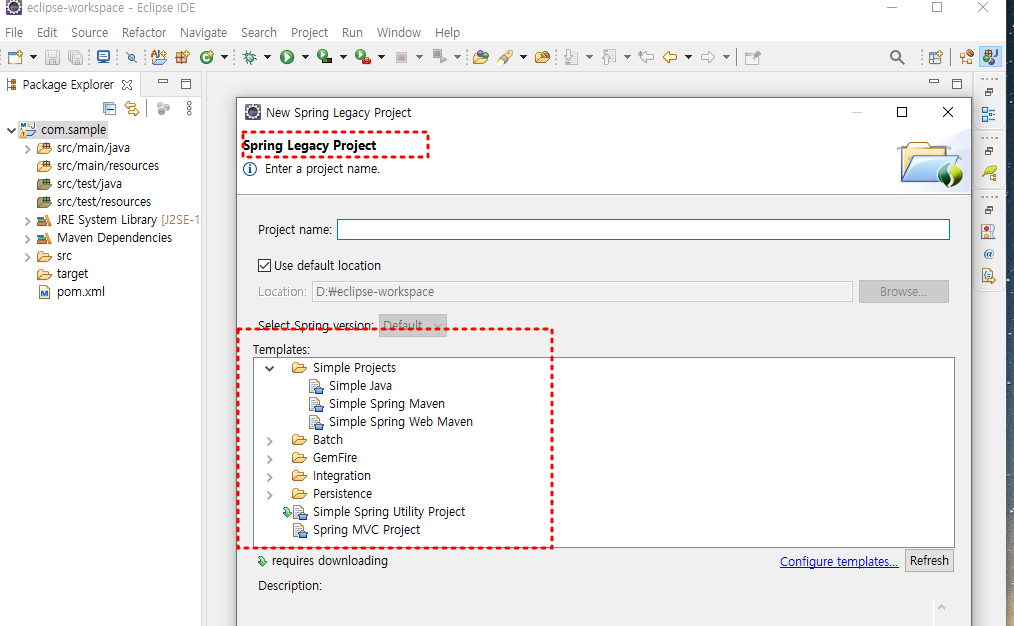Screen dimensions: 1014x626
Task: Click the Coverage launch icon
Action: tap(325, 58)
